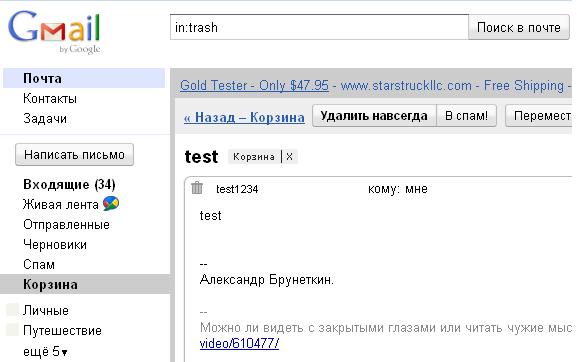Image resolution: width=577 pixels, height=362 pixels.
Task: Click the Путешествие label color square
Action: click(13, 330)
